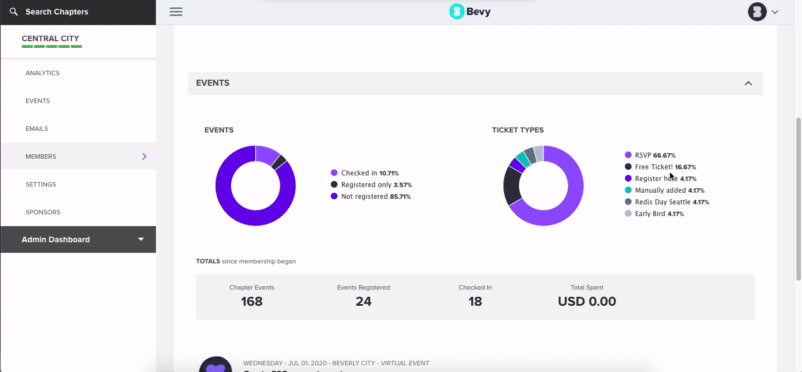
Task: Click the page vertical scrollbar
Action: pos(798,200)
